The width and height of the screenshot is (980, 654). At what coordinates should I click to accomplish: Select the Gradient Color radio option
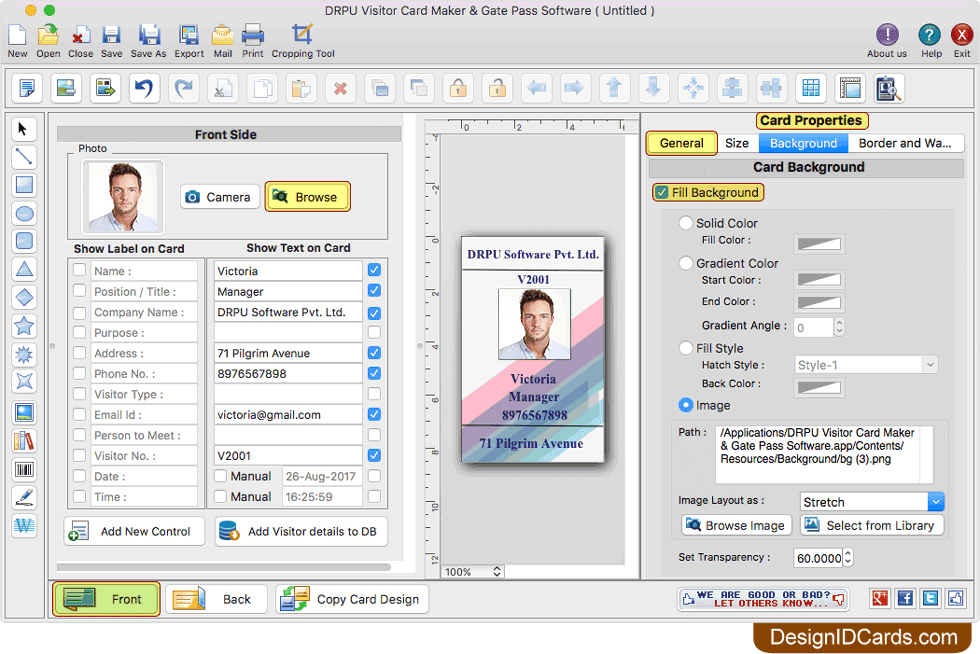[686, 263]
